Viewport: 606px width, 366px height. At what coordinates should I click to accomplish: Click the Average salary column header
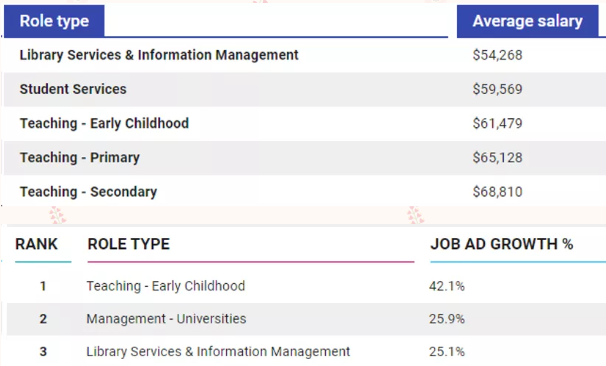click(528, 21)
